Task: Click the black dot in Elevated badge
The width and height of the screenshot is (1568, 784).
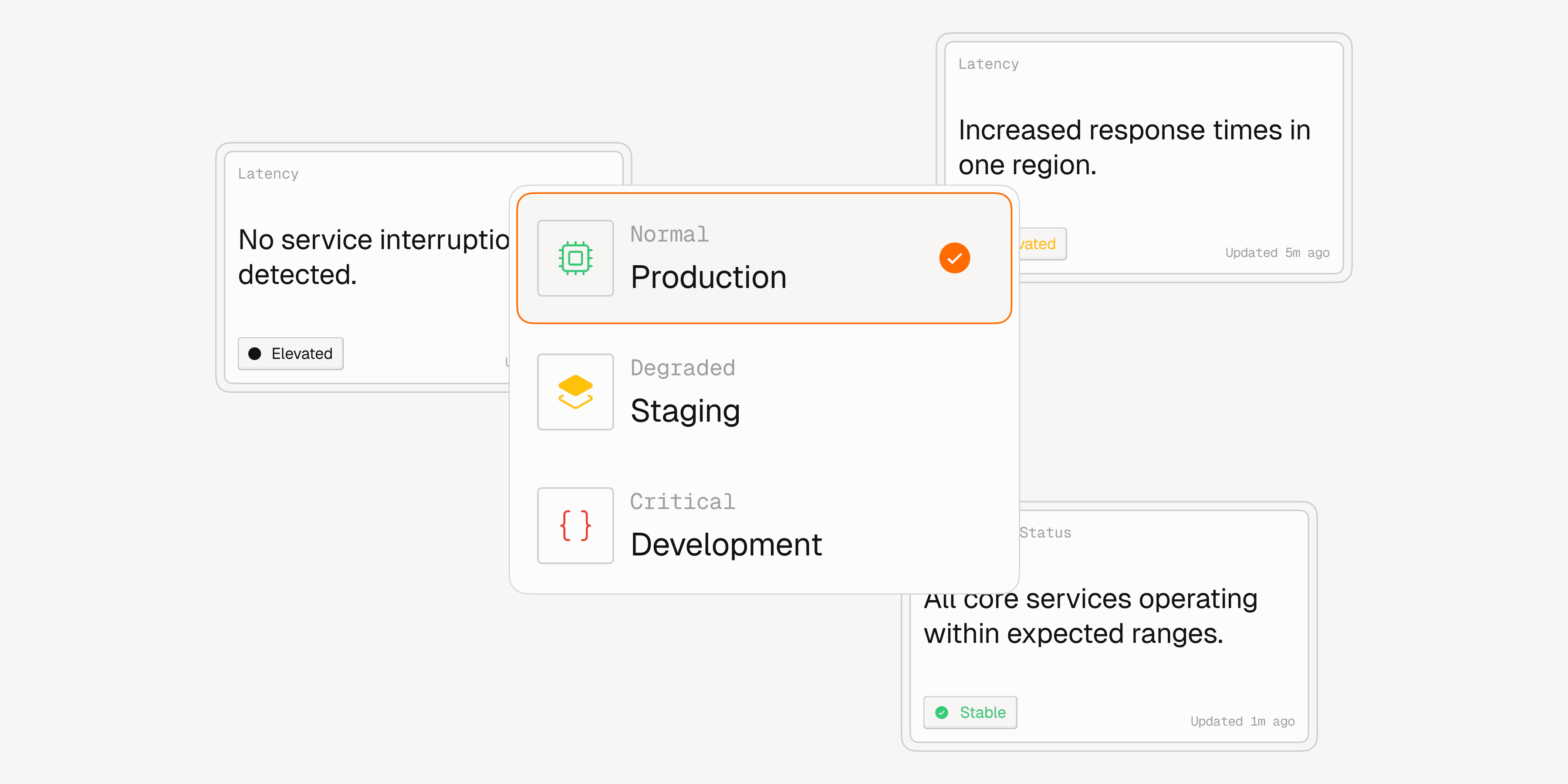Action: tap(255, 354)
